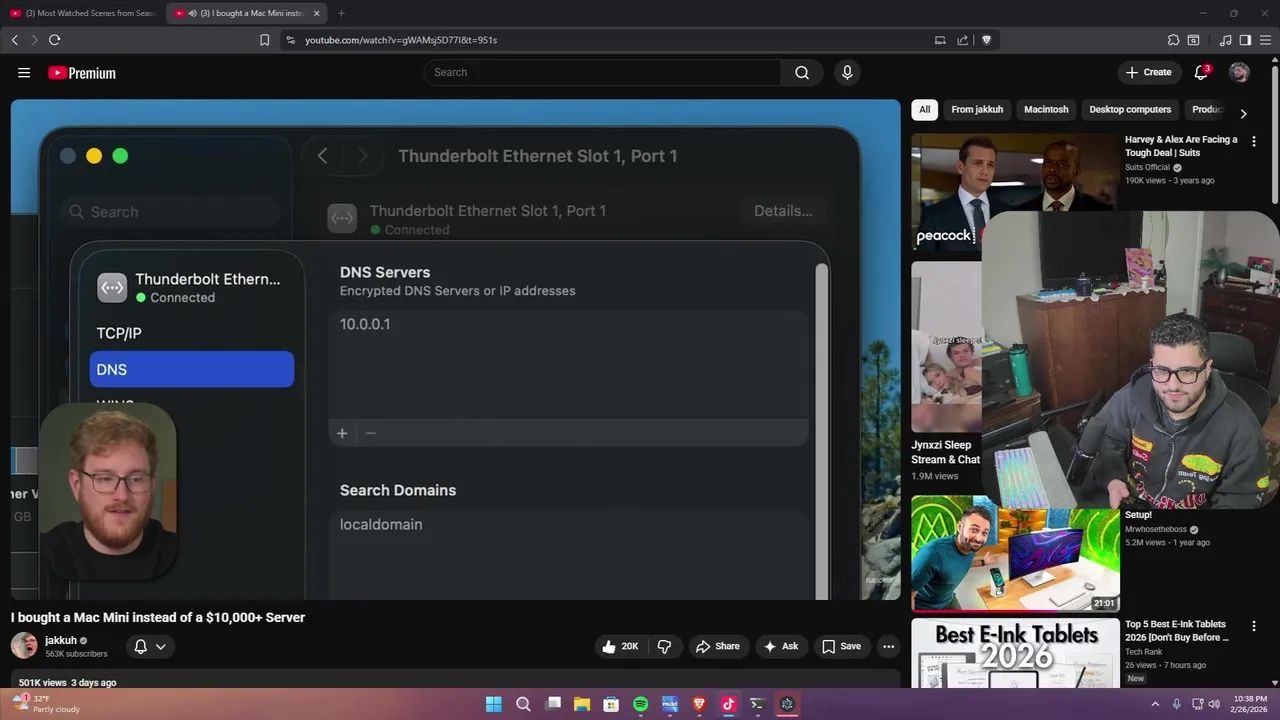Save the video to playlist
This screenshot has height=720, width=1280.
coord(841,646)
